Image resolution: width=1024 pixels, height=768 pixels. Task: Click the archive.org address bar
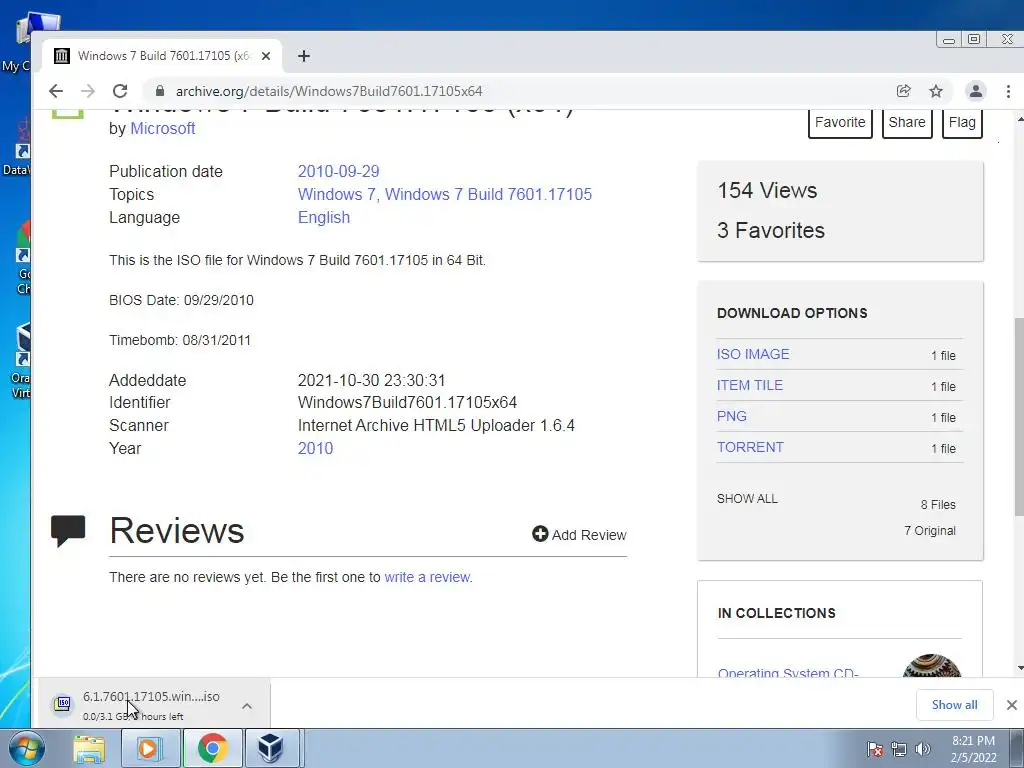(x=522, y=91)
